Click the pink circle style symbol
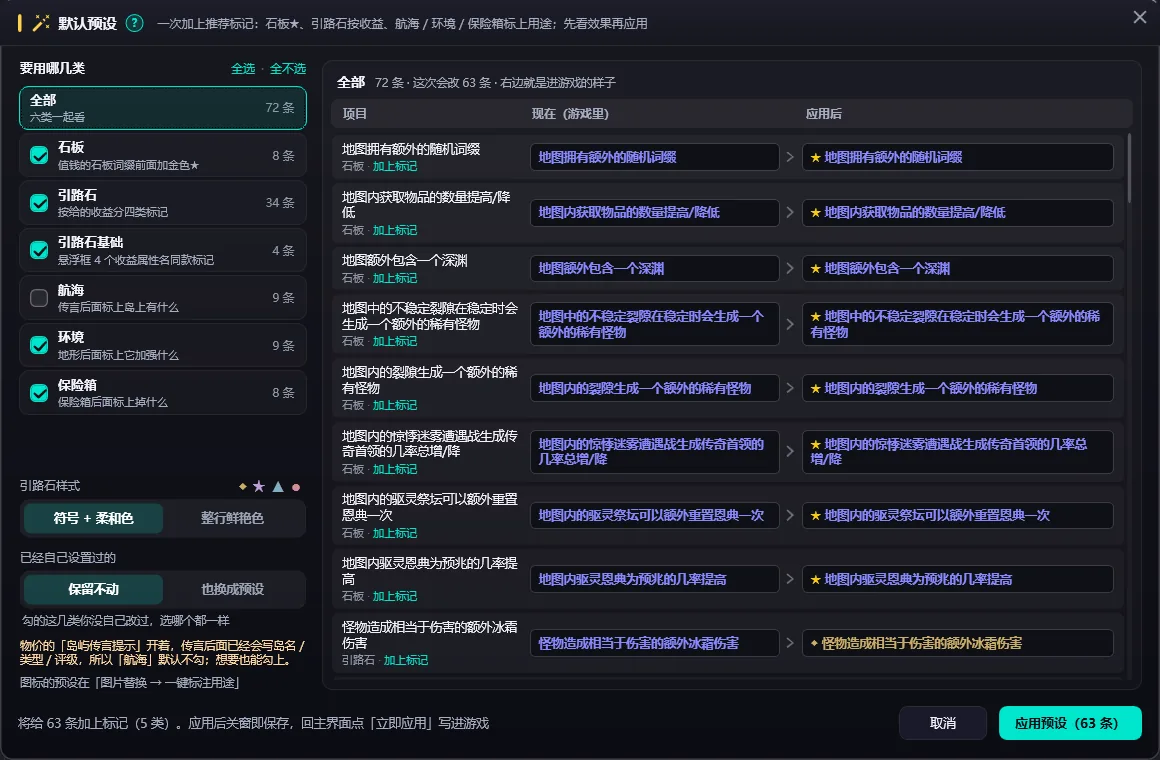The height and width of the screenshot is (760, 1160). click(296, 487)
